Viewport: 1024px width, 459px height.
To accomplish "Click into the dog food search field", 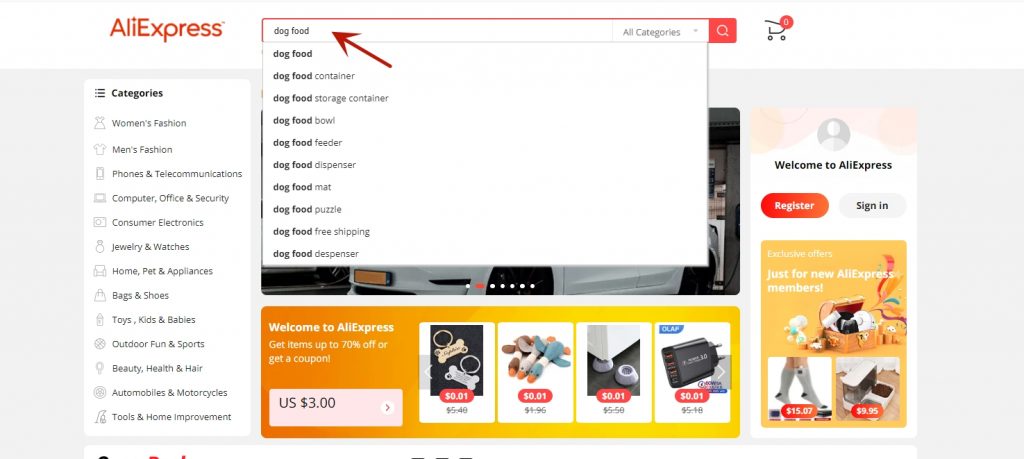I will click(x=438, y=31).
